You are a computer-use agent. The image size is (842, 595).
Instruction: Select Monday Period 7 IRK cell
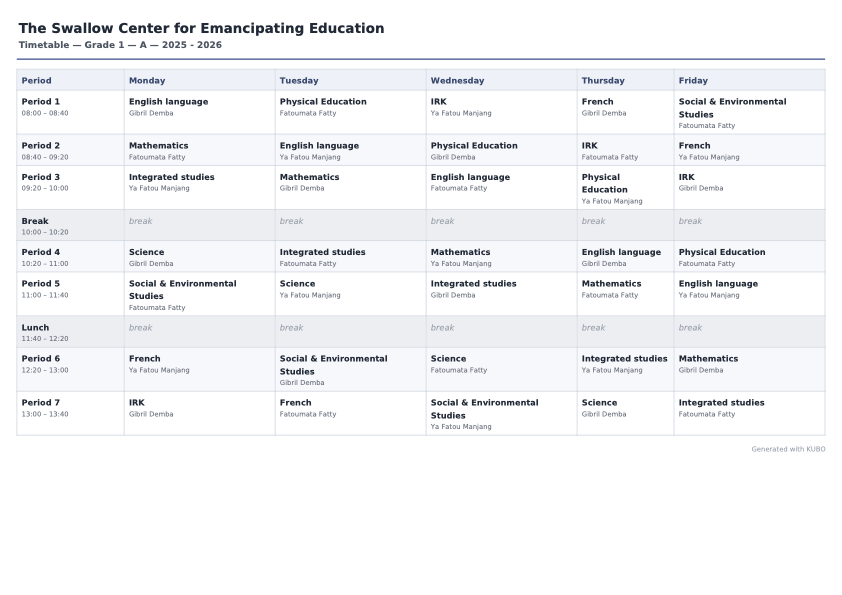point(200,413)
